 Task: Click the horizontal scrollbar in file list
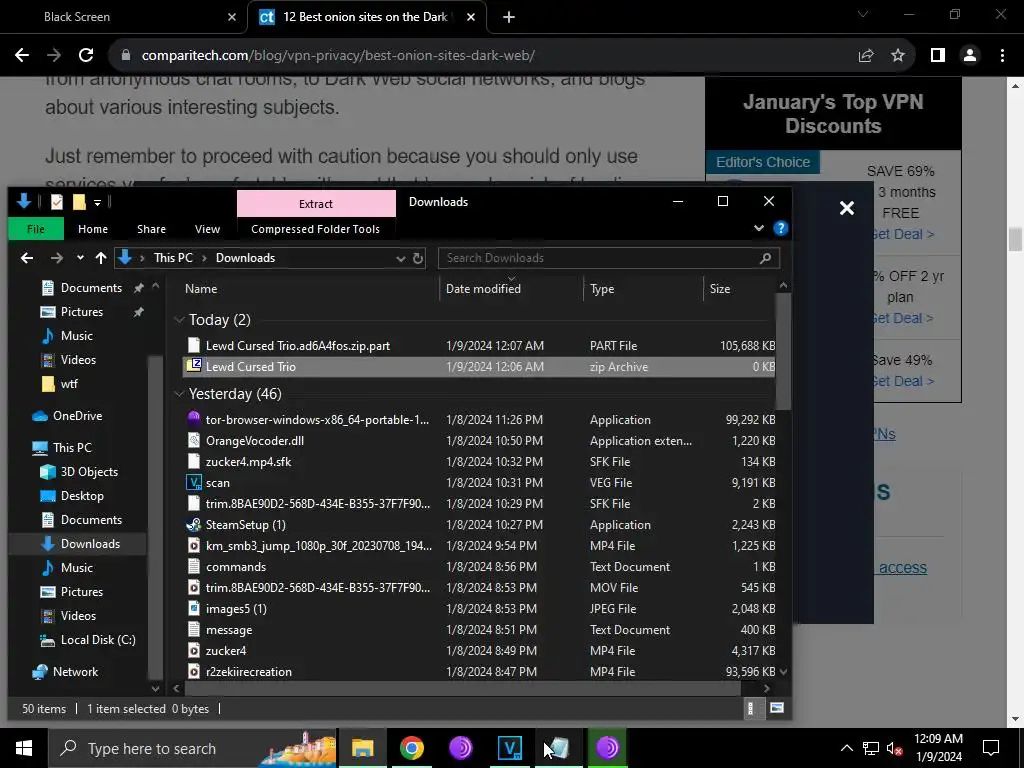(463, 688)
